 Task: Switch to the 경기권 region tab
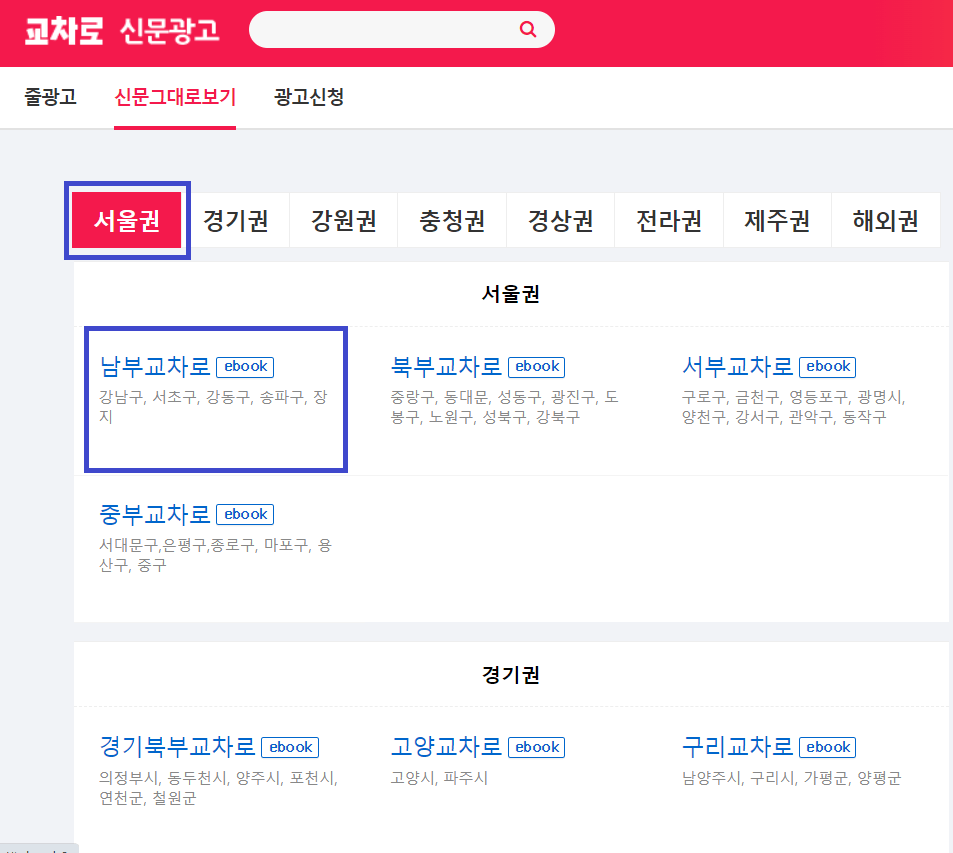(235, 219)
